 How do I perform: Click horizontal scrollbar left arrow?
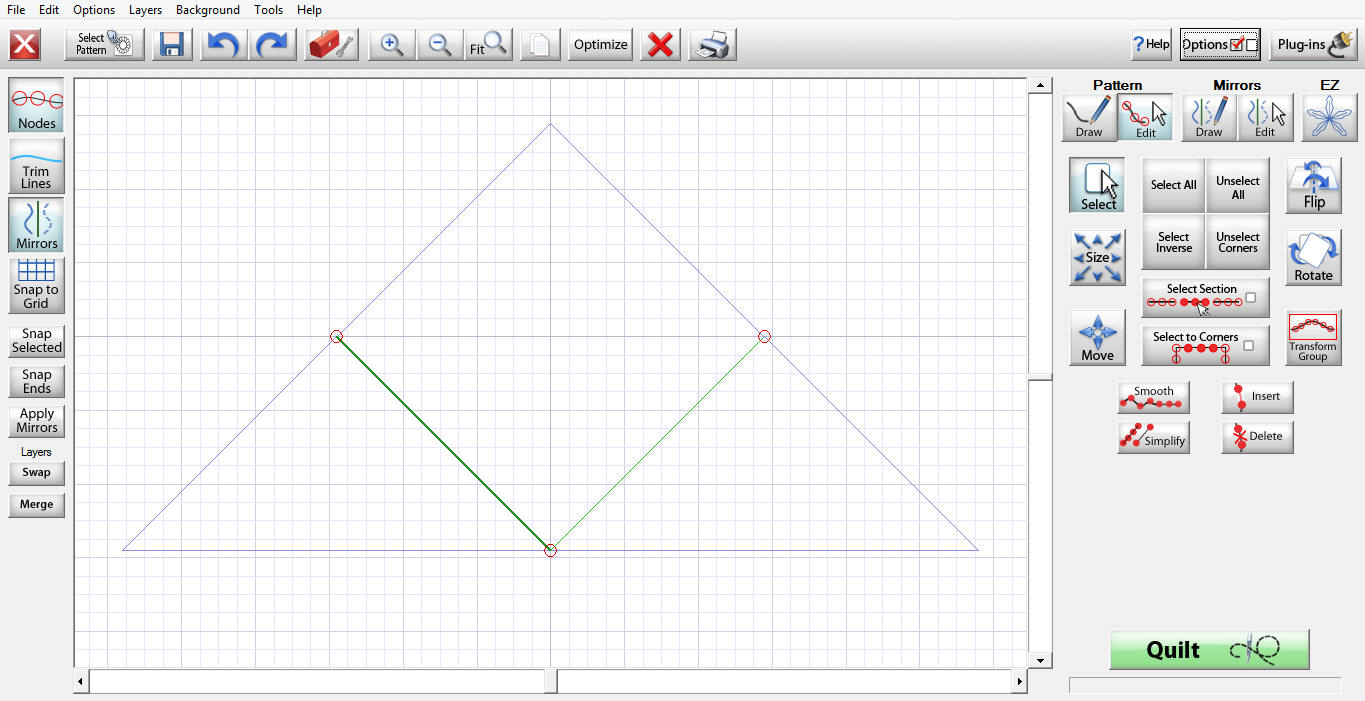click(x=82, y=681)
